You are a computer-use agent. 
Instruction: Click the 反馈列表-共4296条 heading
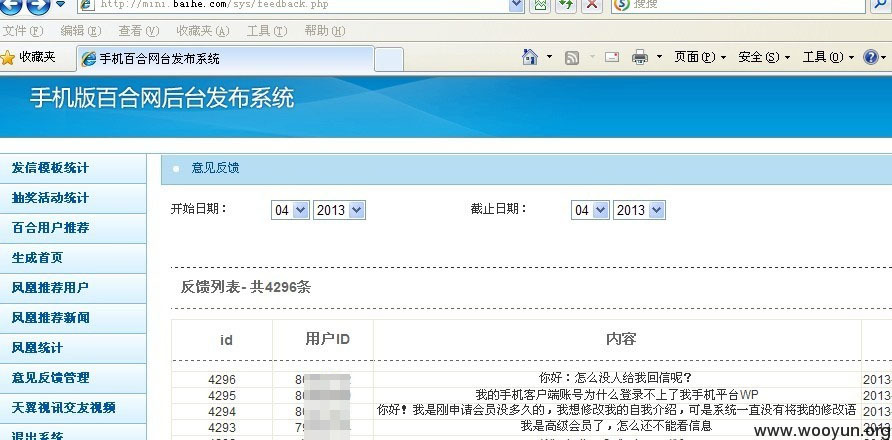[246, 287]
